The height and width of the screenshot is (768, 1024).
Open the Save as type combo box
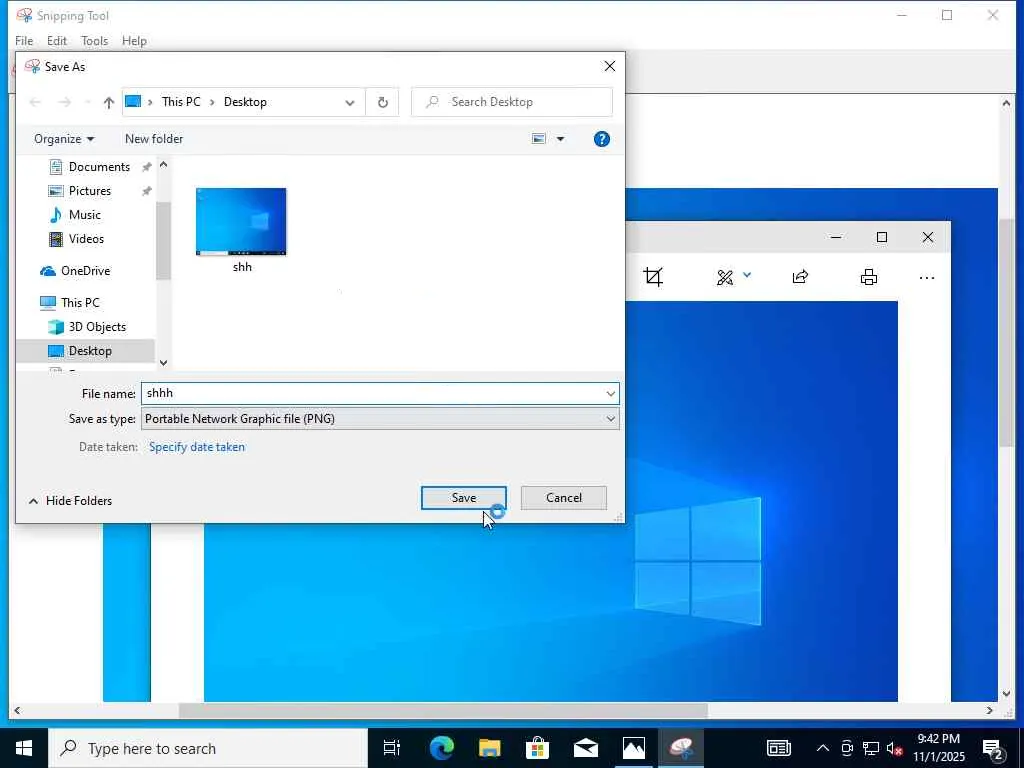click(x=380, y=419)
